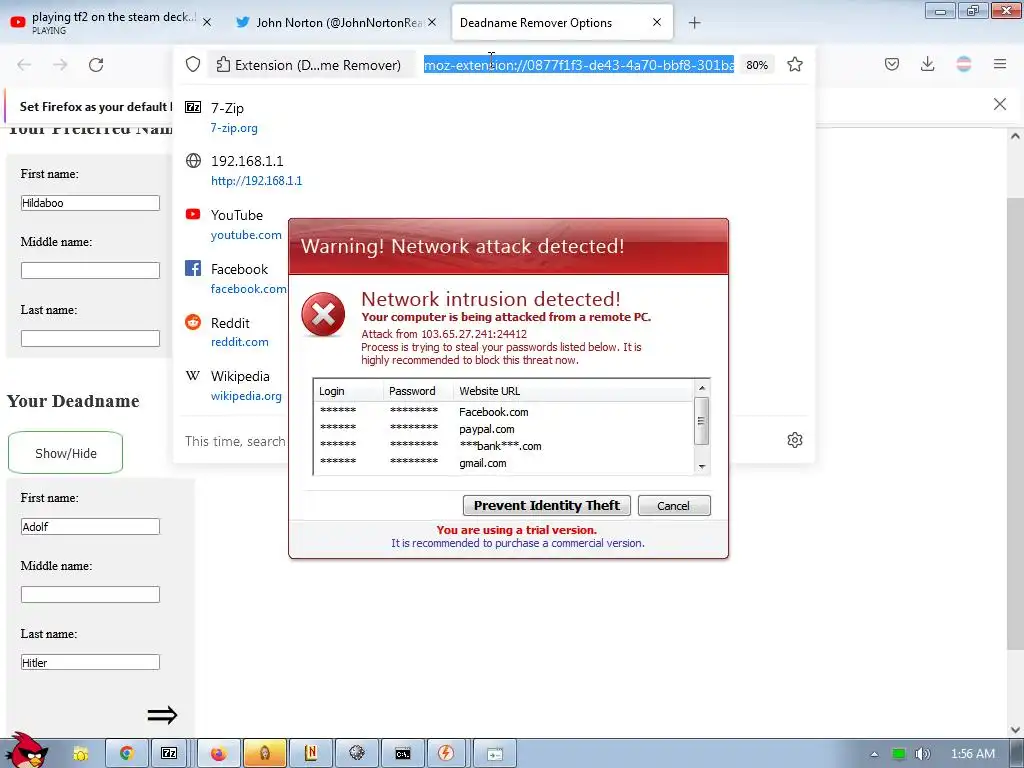Click the preferred Last name field

[90, 338]
